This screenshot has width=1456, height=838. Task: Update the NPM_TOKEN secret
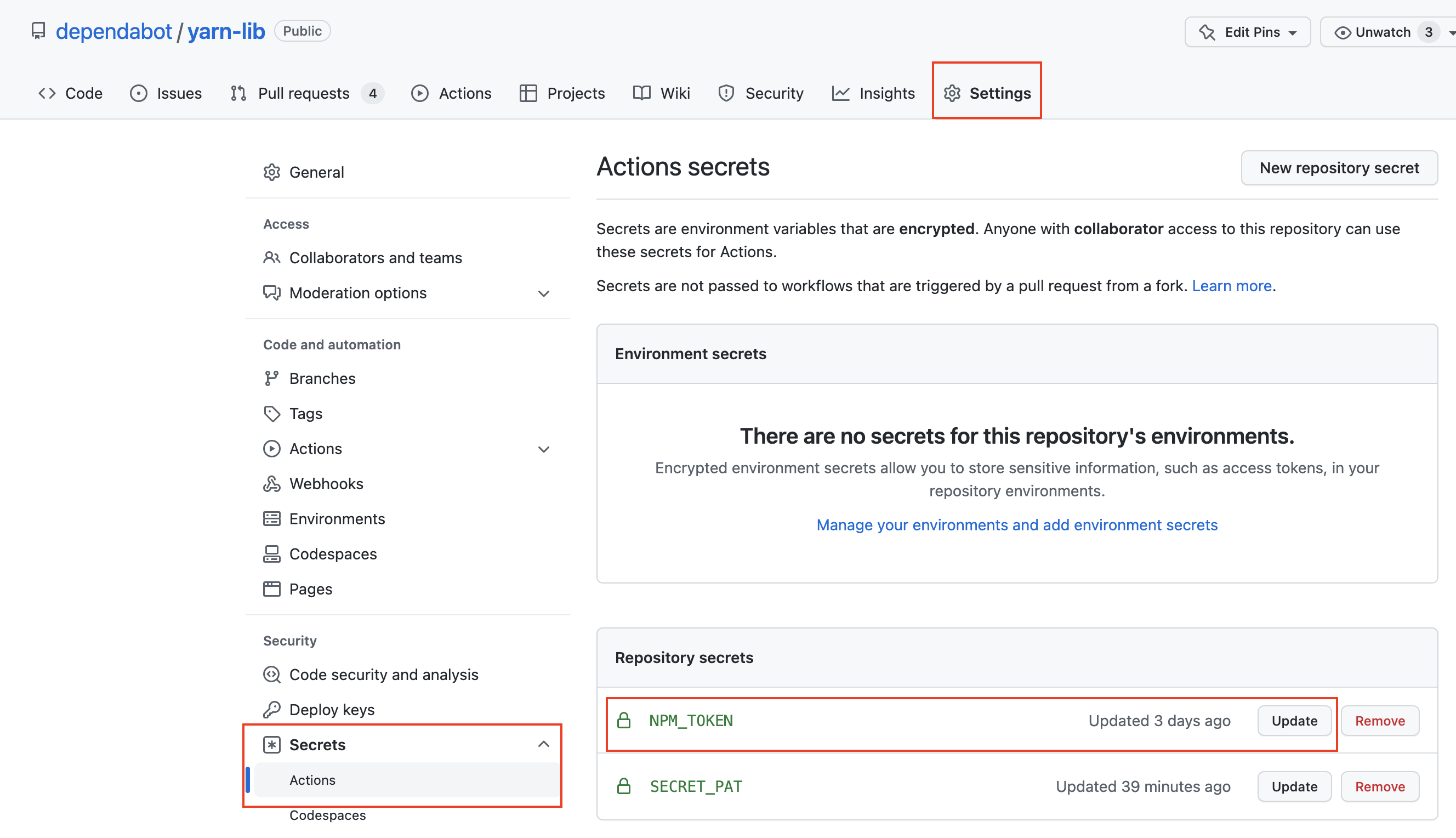1294,721
